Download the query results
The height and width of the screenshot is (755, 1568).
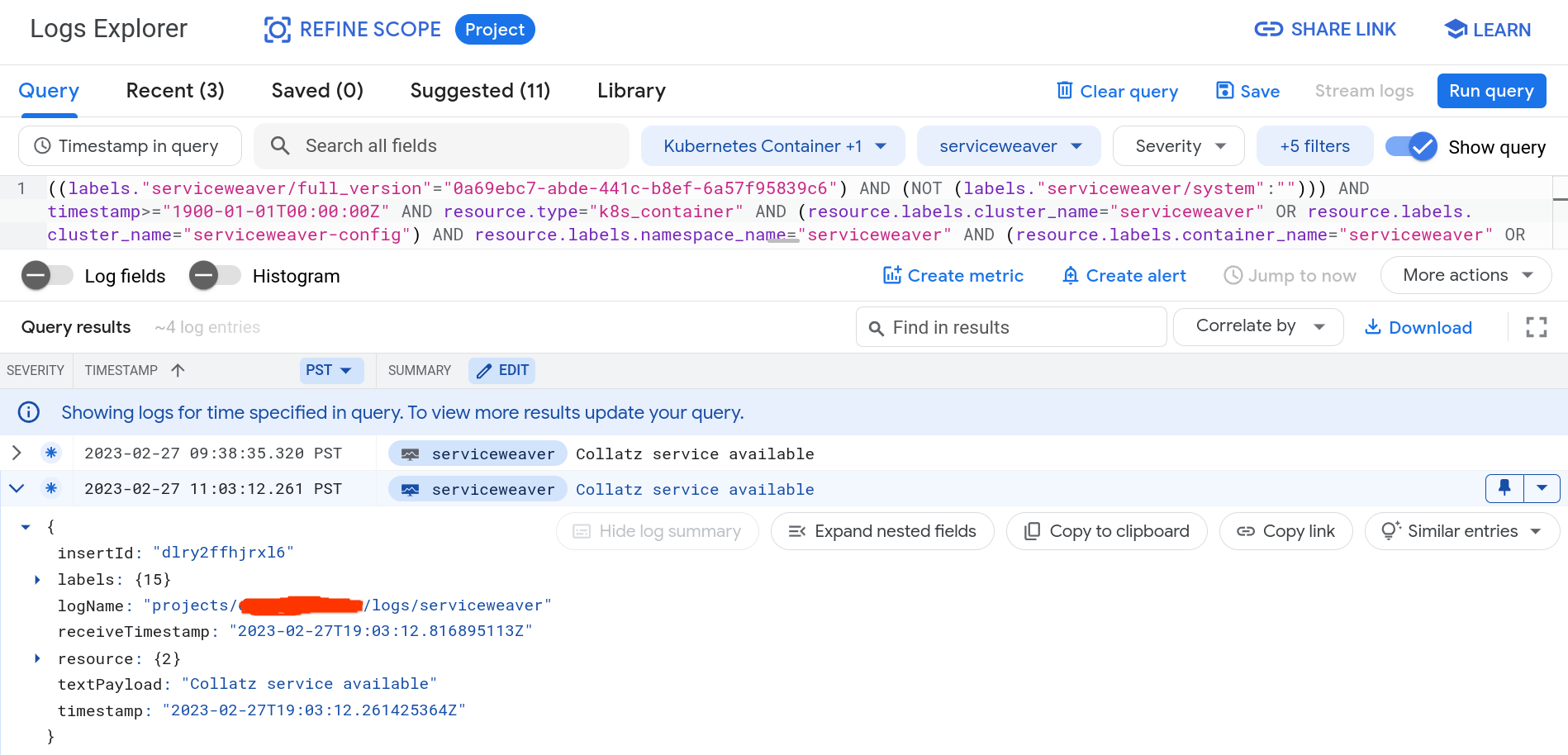click(x=1418, y=327)
